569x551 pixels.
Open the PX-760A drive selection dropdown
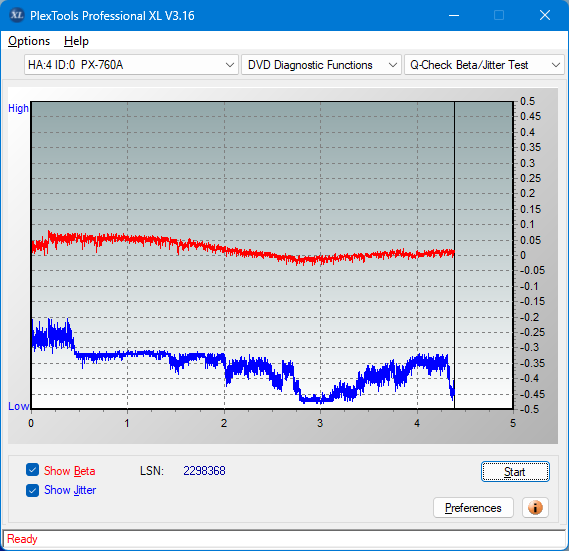coord(131,65)
